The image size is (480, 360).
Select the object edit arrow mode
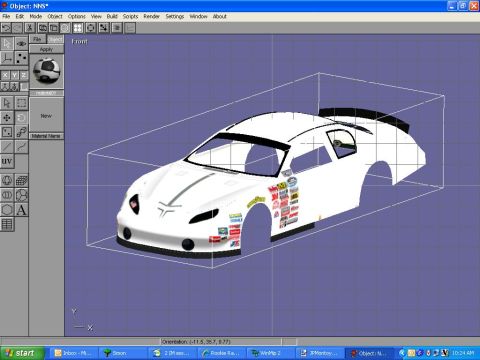(x=7, y=43)
